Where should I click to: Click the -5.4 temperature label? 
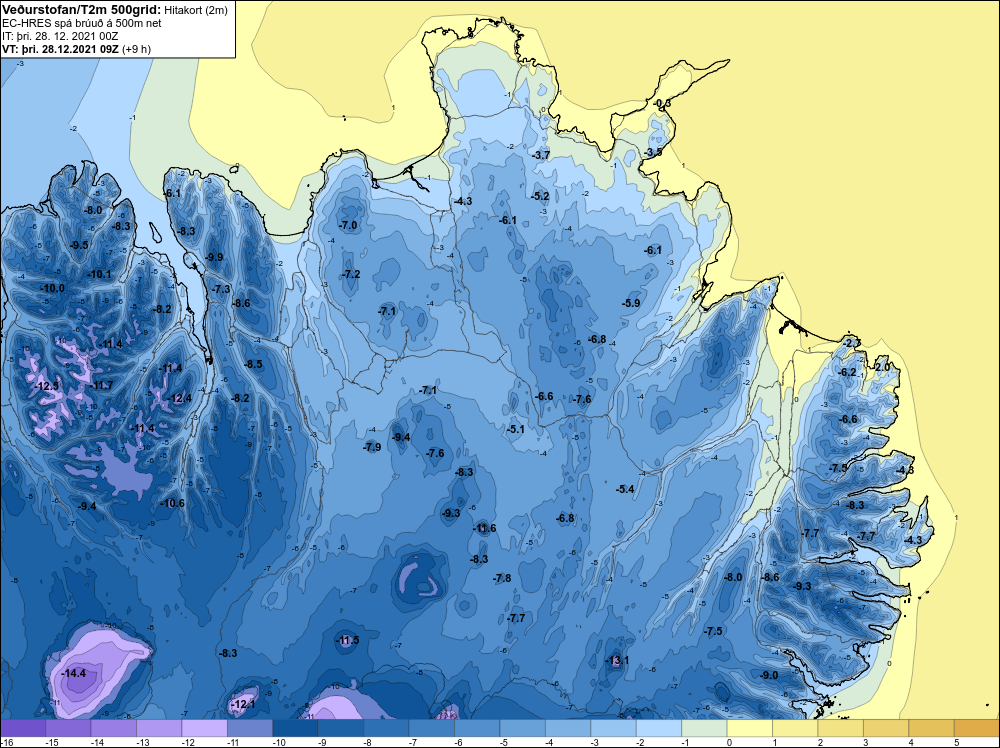coord(625,489)
